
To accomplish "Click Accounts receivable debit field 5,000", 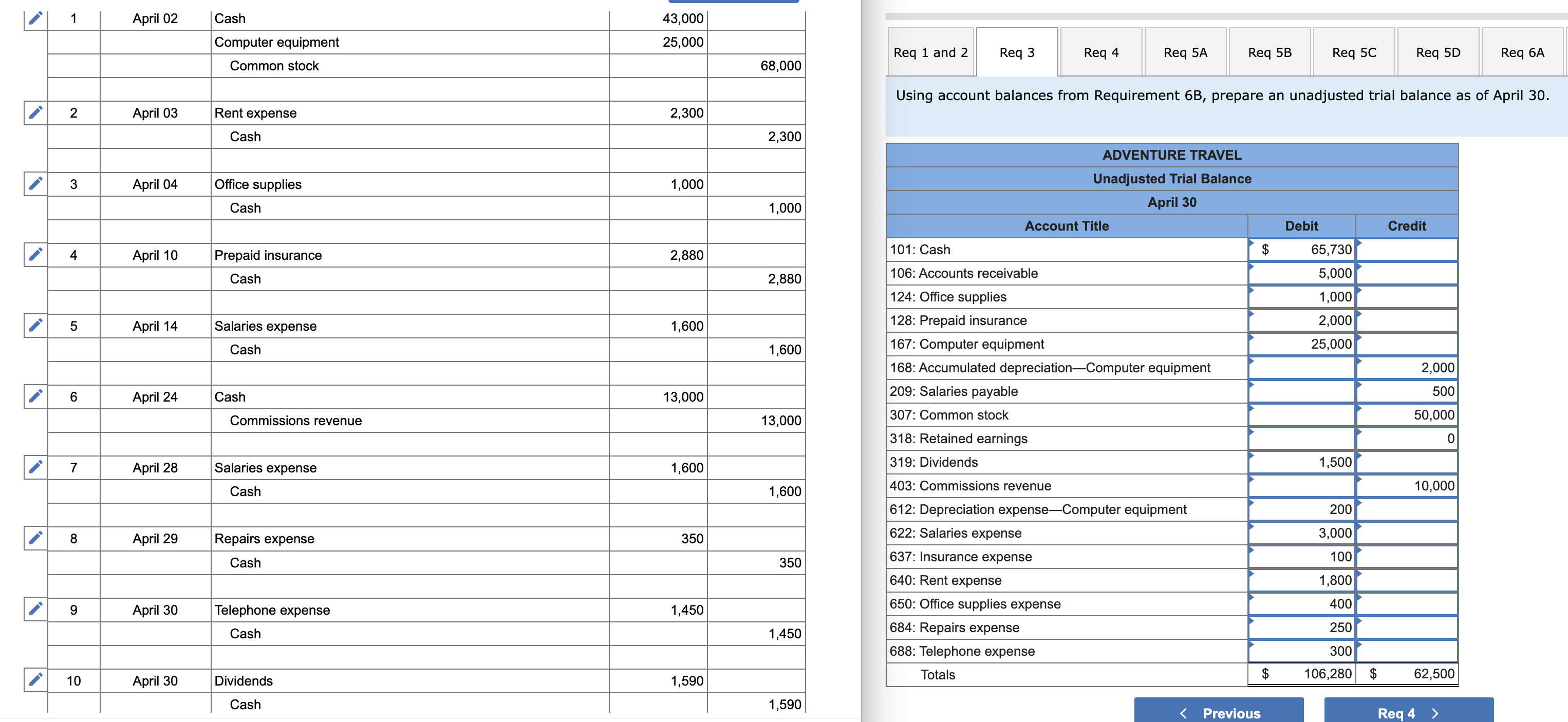I will tap(1302, 273).
